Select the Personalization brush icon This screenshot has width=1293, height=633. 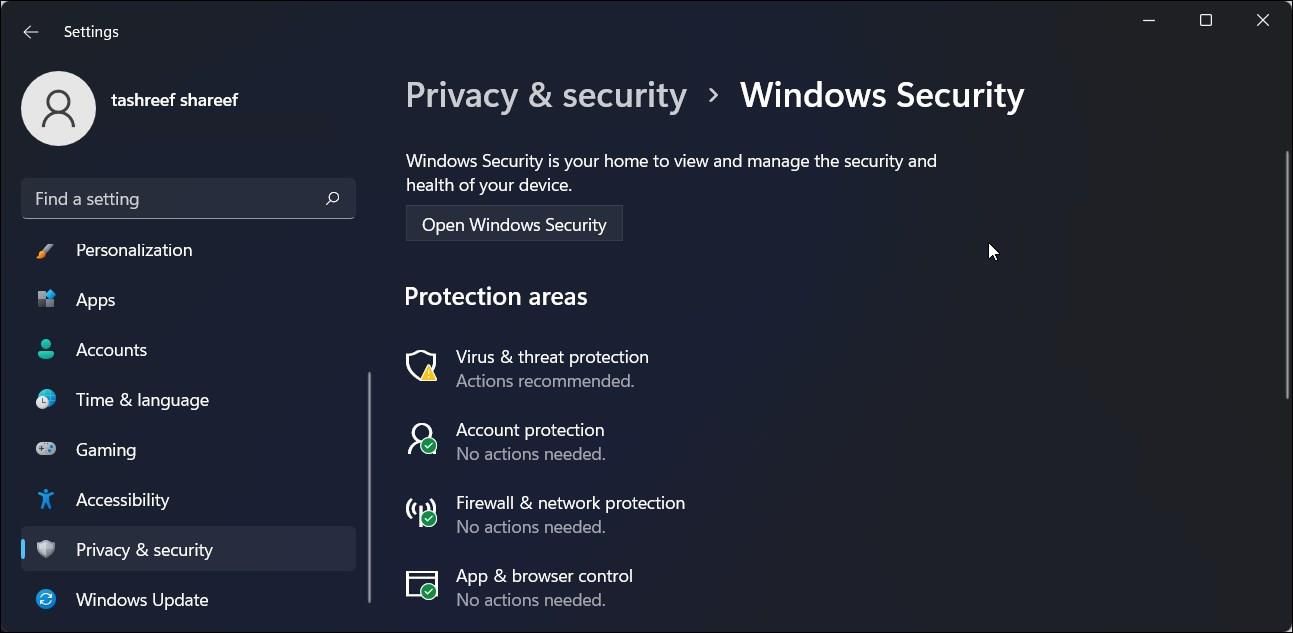[x=46, y=250]
